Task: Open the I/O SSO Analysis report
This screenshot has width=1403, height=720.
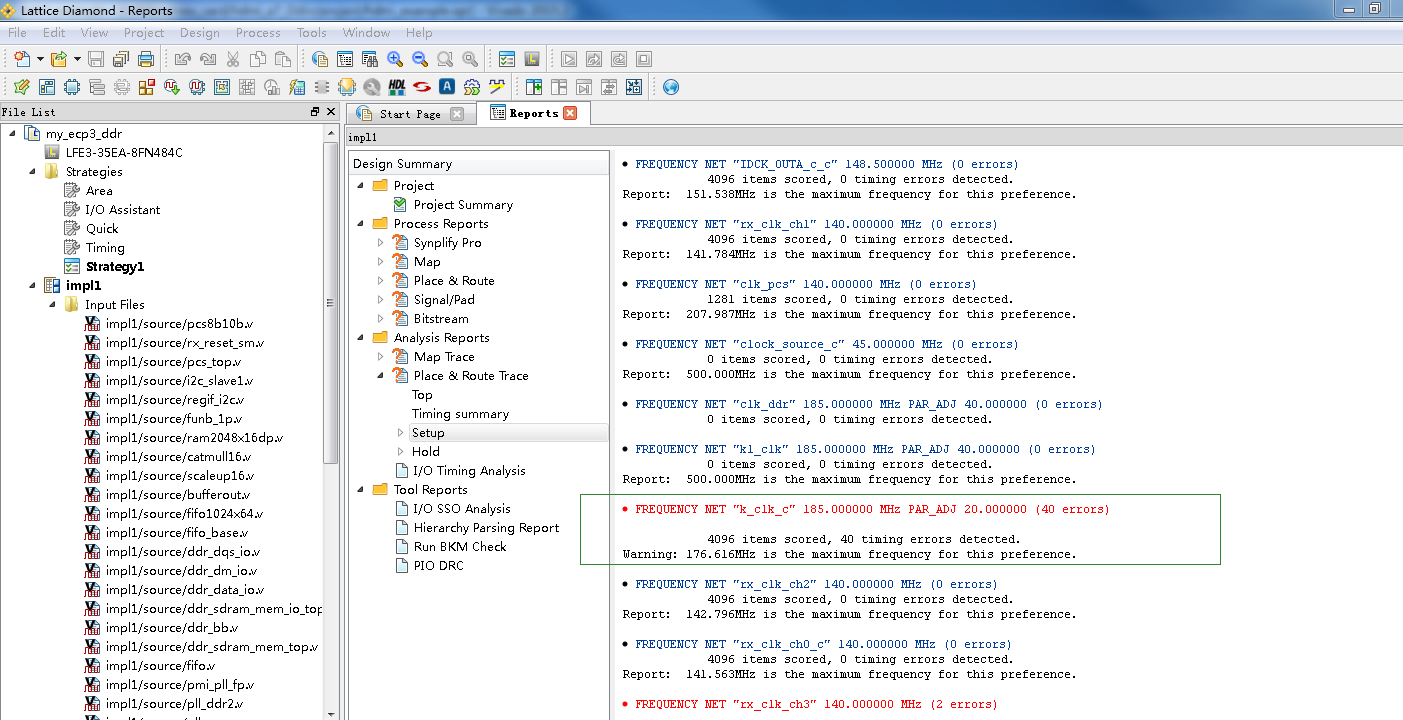Action: [x=461, y=509]
